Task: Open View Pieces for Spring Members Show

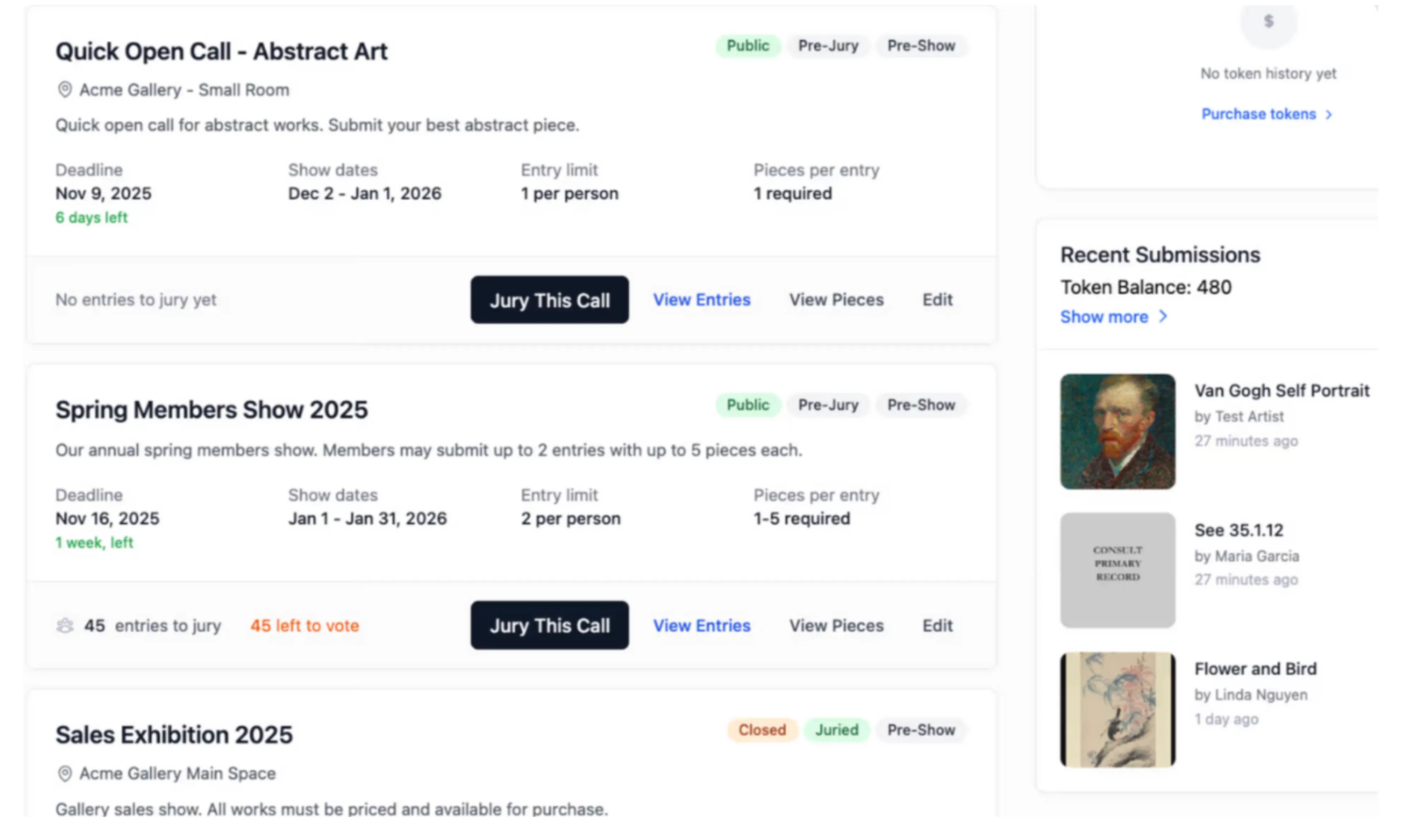Action: click(836, 625)
